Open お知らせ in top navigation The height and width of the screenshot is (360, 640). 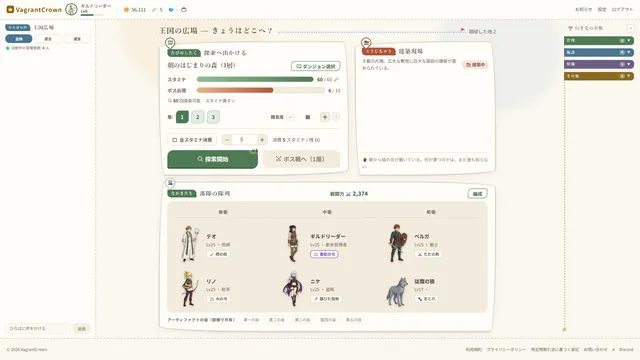[583, 9]
